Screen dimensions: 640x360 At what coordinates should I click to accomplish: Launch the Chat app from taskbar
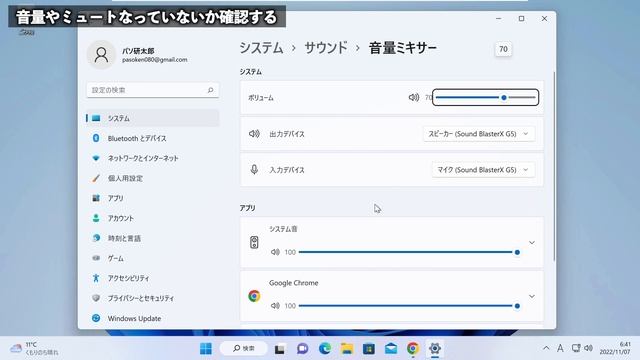pyautogui.click(x=302, y=349)
